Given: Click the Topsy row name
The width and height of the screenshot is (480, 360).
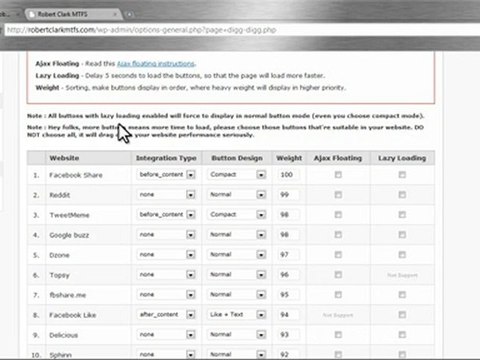Looking at the screenshot, I should (60, 275).
